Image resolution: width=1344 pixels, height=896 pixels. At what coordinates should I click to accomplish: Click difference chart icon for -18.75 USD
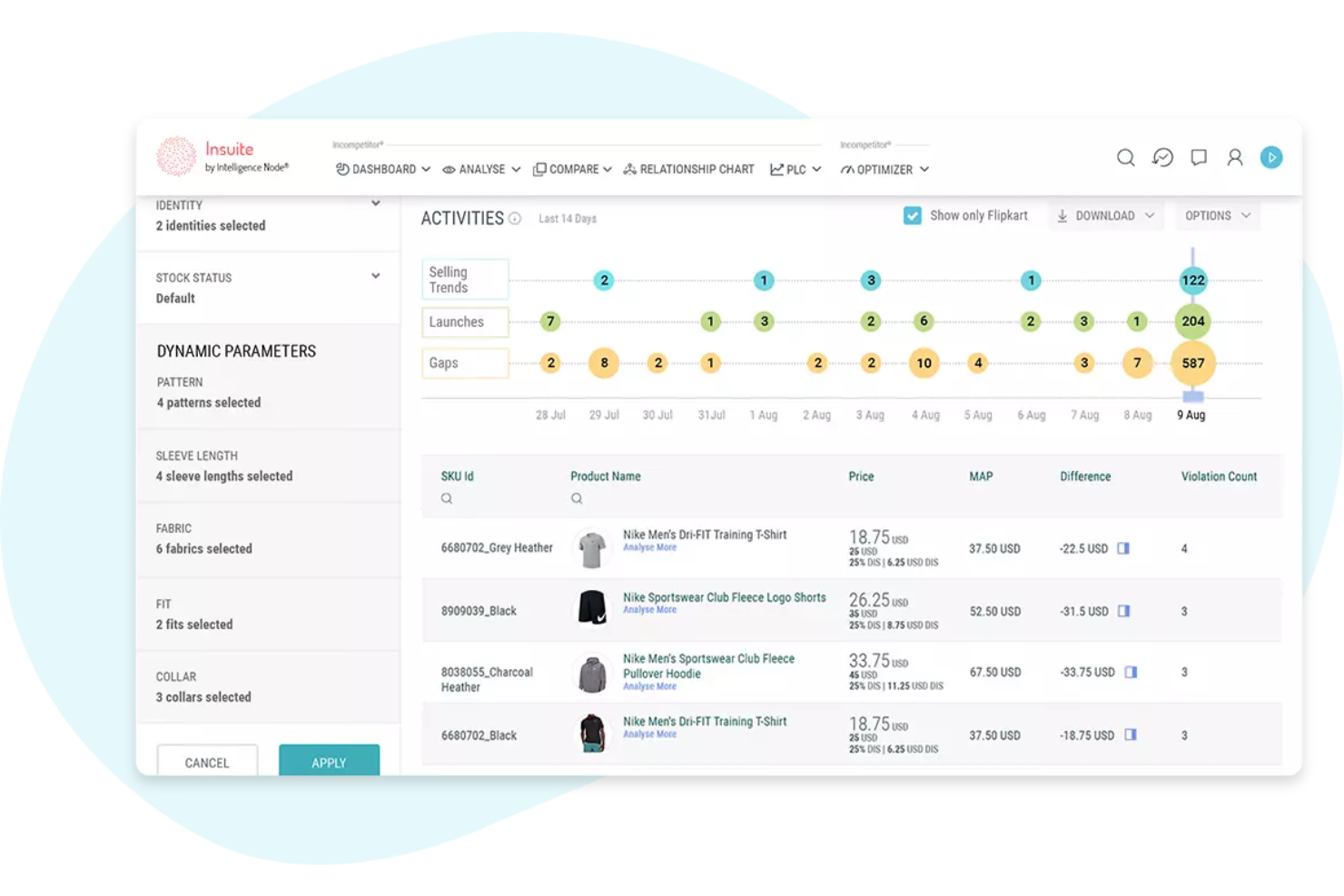click(1131, 734)
